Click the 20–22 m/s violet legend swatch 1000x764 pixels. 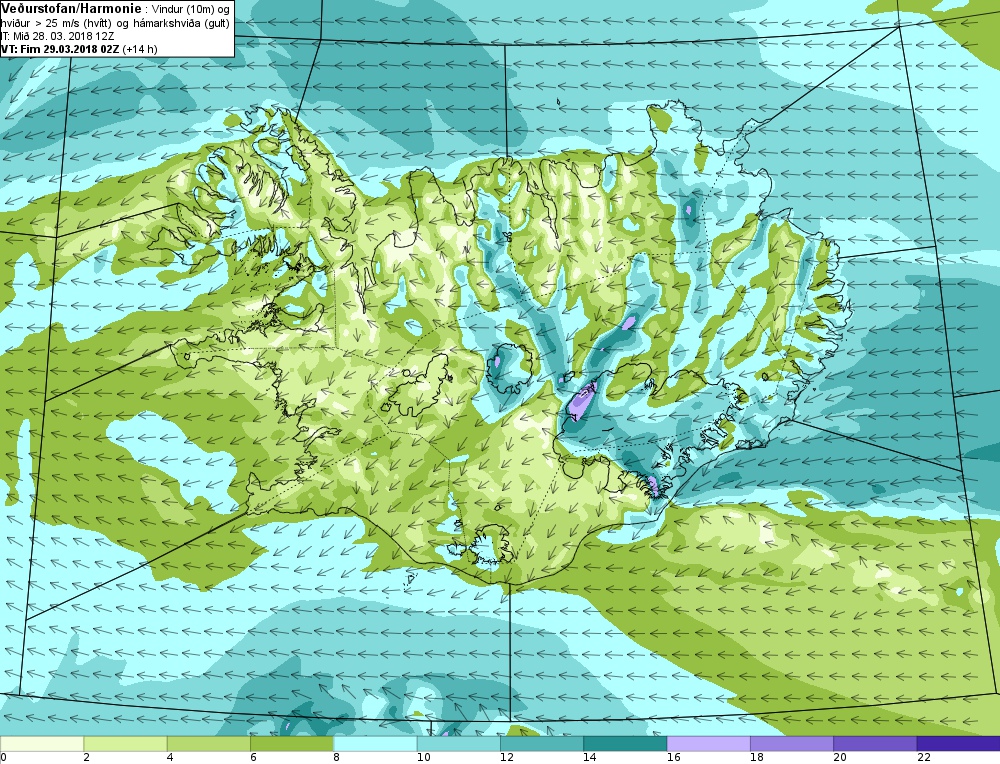click(875, 744)
